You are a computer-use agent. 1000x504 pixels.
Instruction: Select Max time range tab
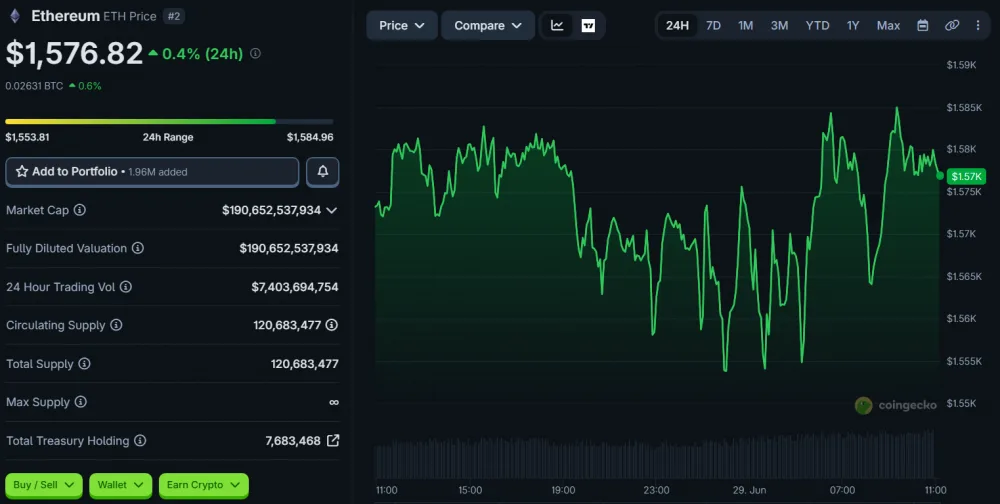888,26
